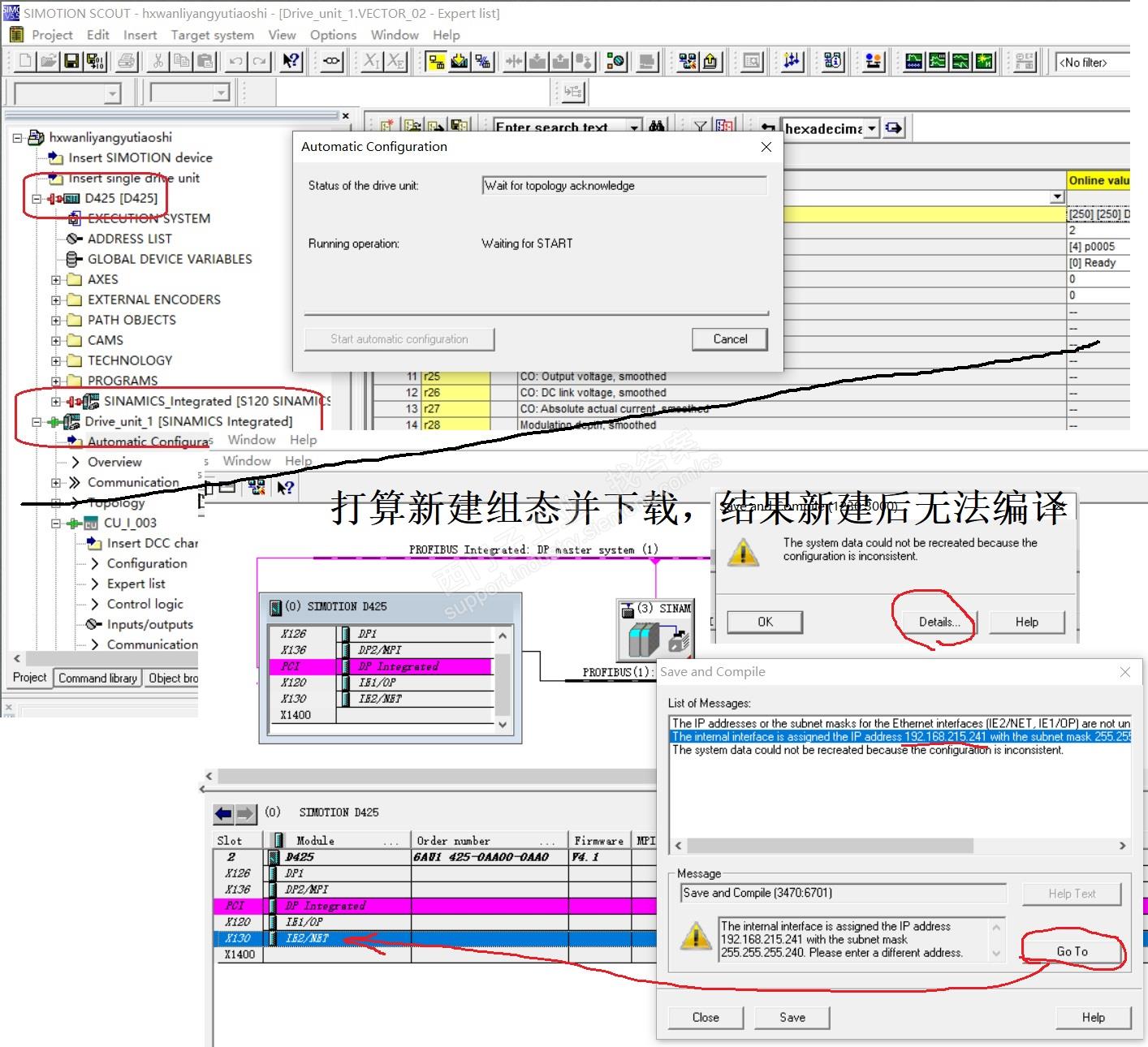Click the last green star measuring icon
1148x1047 pixels.
point(985,61)
